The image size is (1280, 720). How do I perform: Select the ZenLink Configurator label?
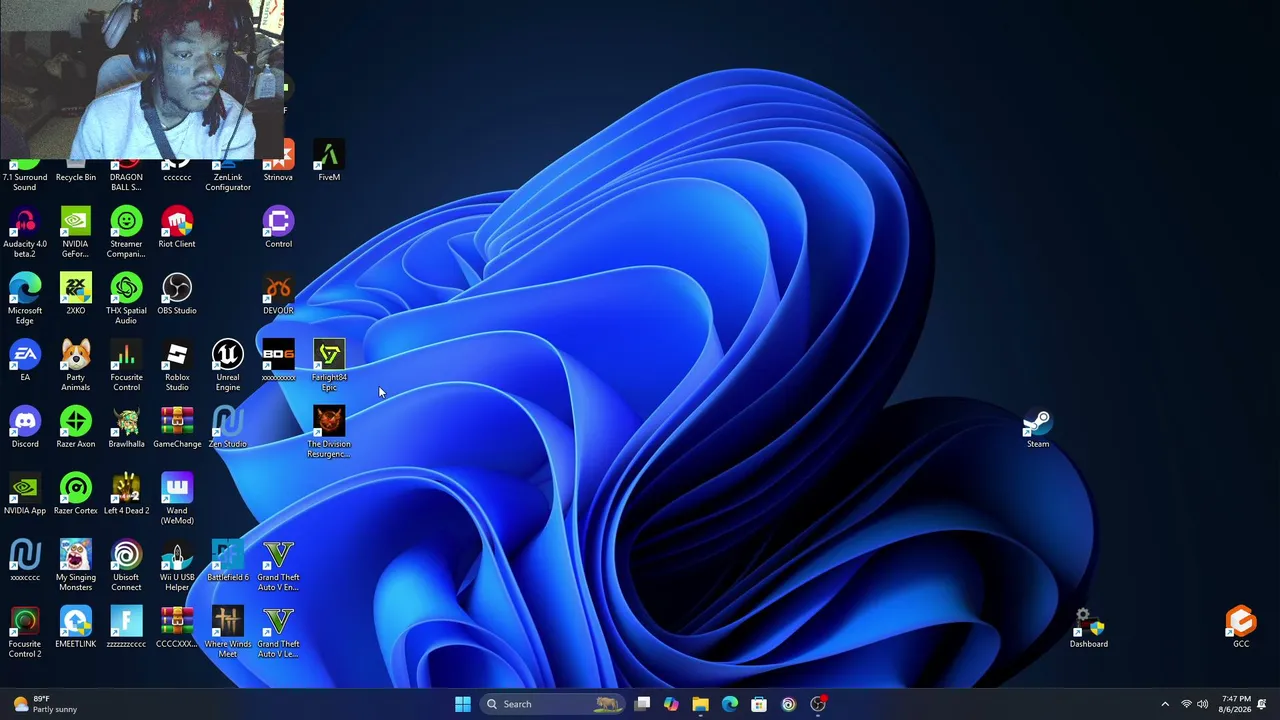click(228, 182)
